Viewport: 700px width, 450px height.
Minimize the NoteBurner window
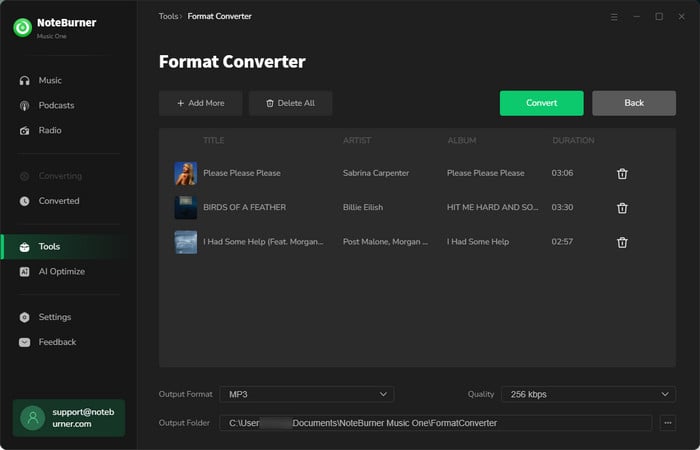coord(637,17)
